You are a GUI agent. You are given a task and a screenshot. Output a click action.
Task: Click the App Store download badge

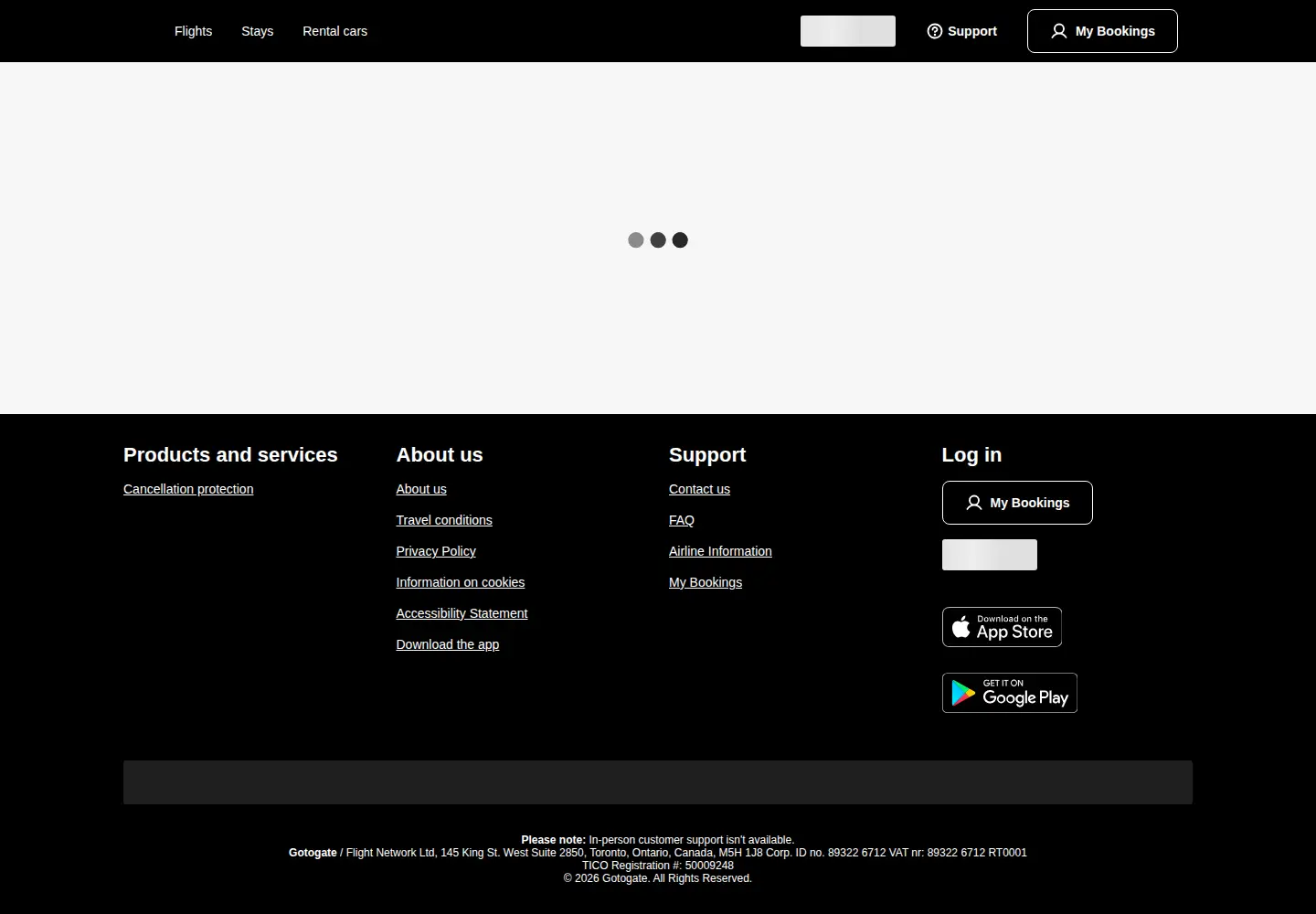tap(1002, 627)
